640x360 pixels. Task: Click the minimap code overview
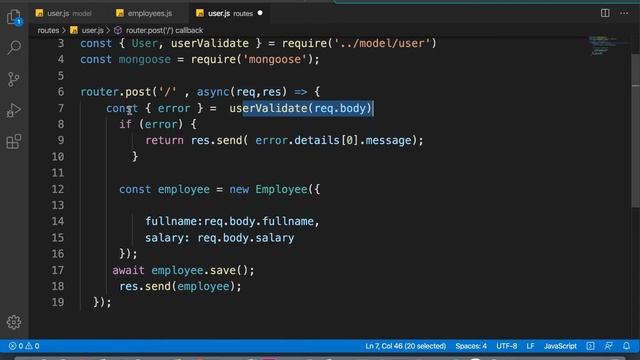[608, 45]
